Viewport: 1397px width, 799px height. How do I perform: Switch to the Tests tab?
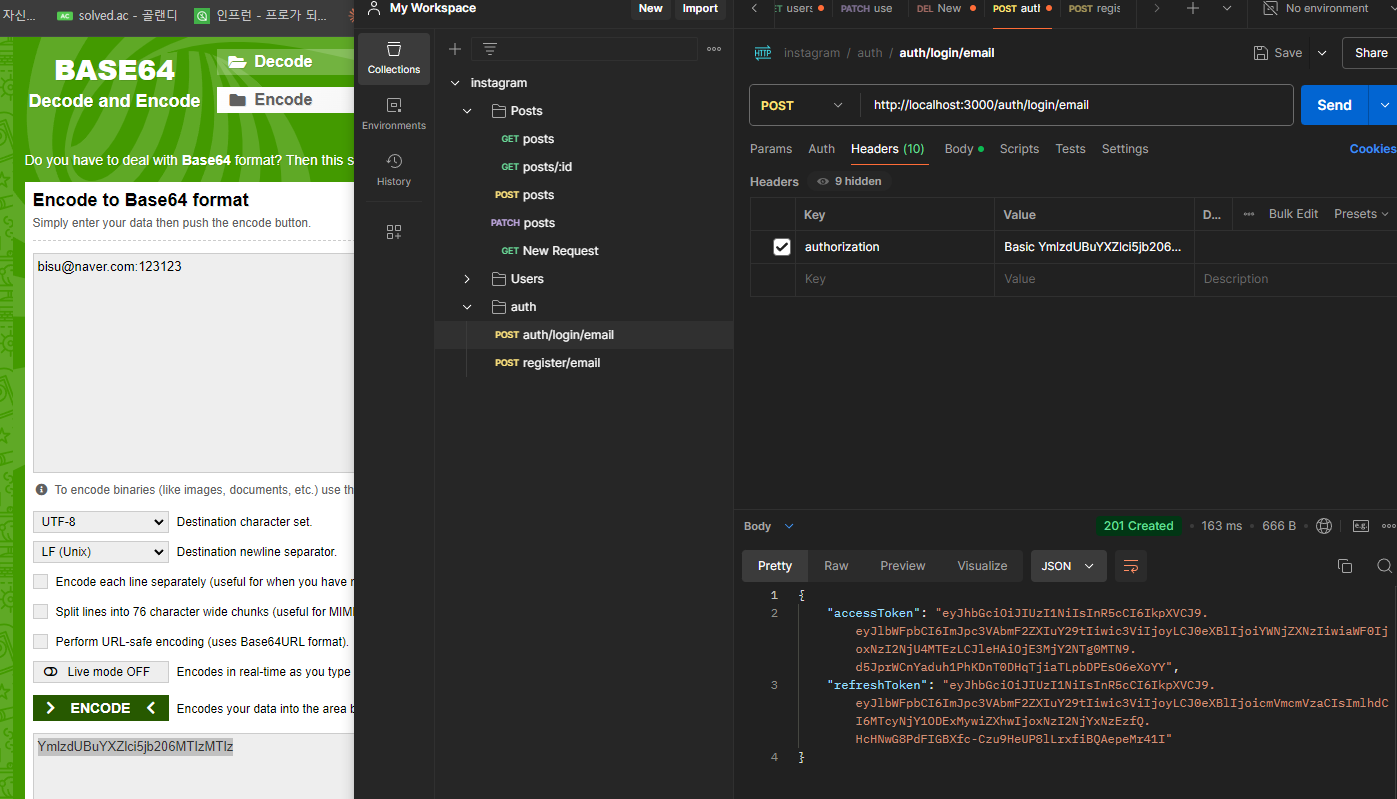pyautogui.click(x=1070, y=149)
